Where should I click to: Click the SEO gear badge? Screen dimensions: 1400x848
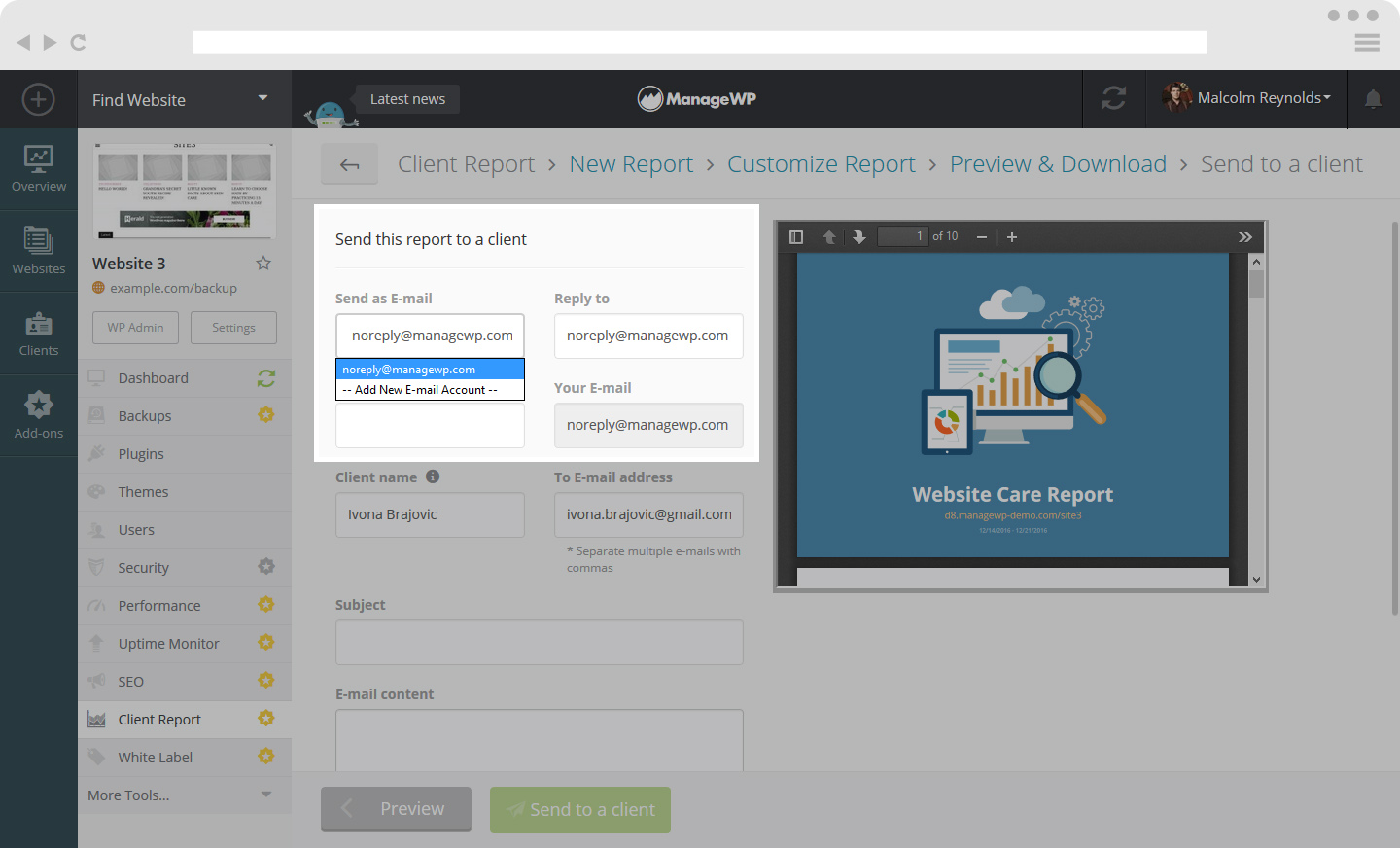[x=265, y=681]
